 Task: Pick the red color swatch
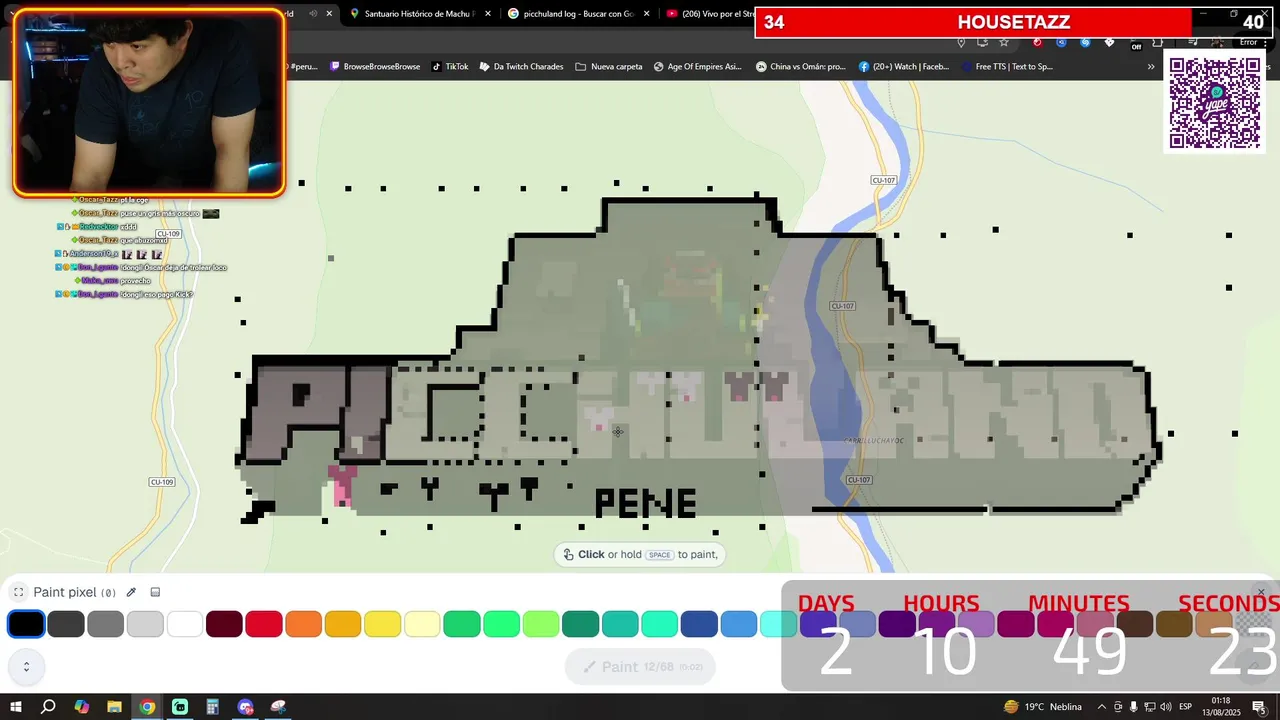[264, 624]
